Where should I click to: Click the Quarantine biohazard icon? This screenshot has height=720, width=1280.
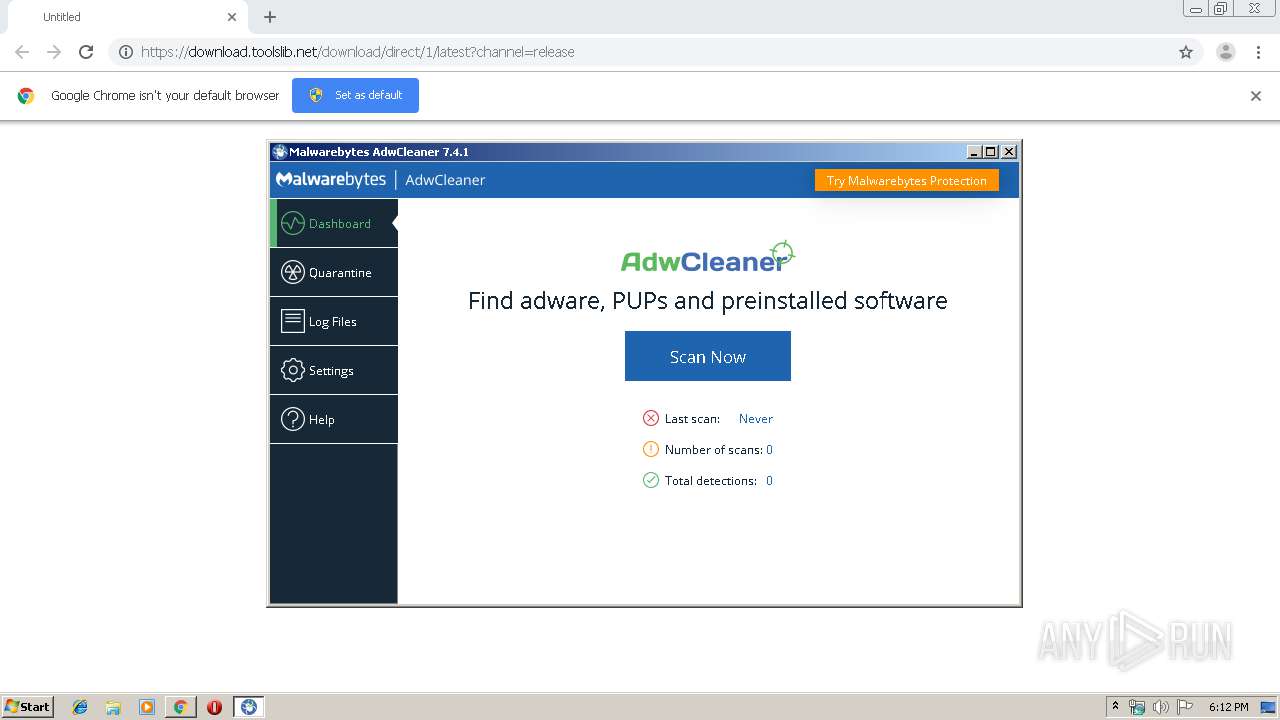[293, 272]
